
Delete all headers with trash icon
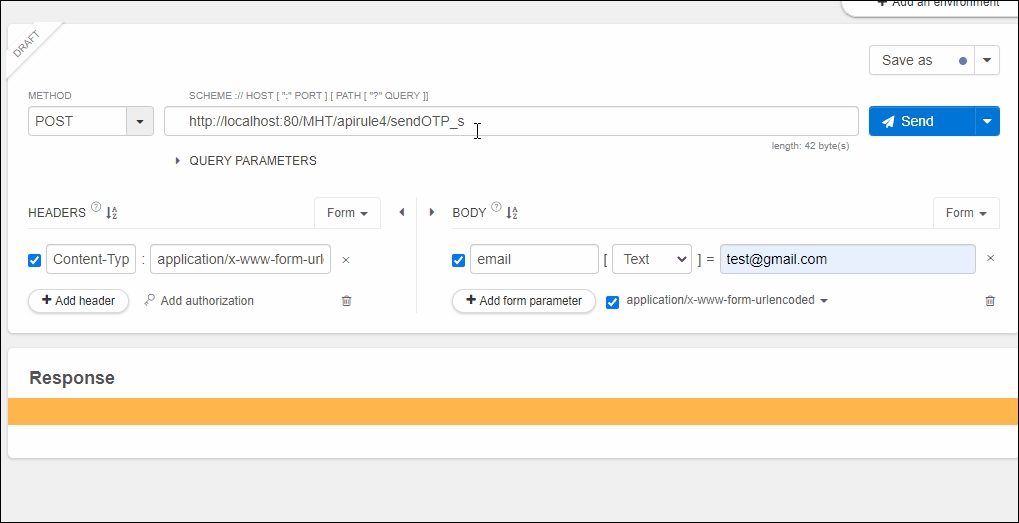click(x=347, y=301)
